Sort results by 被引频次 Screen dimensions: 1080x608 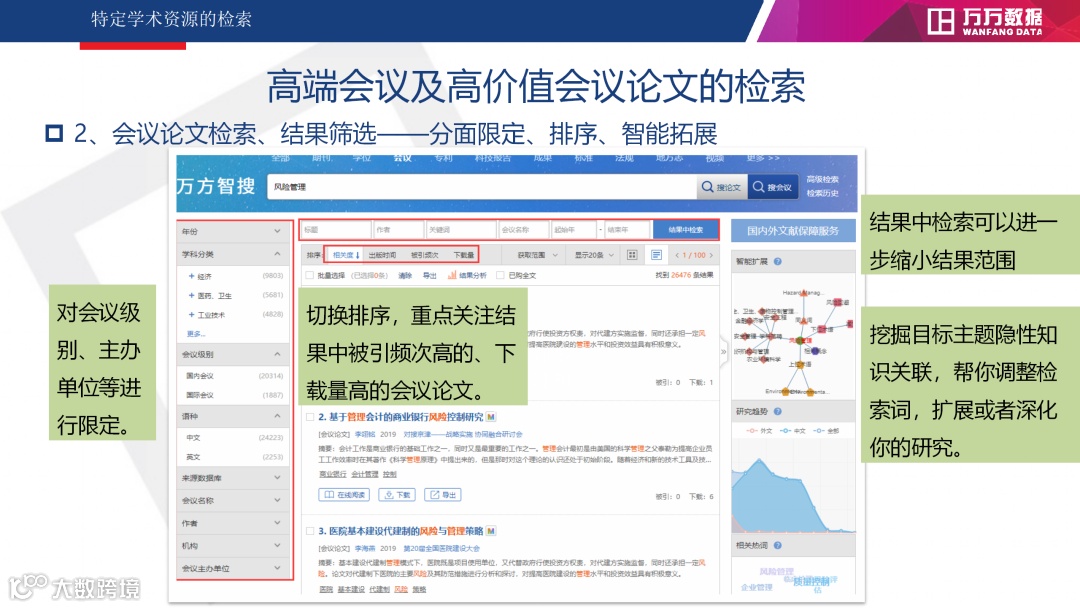pos(424,255)
